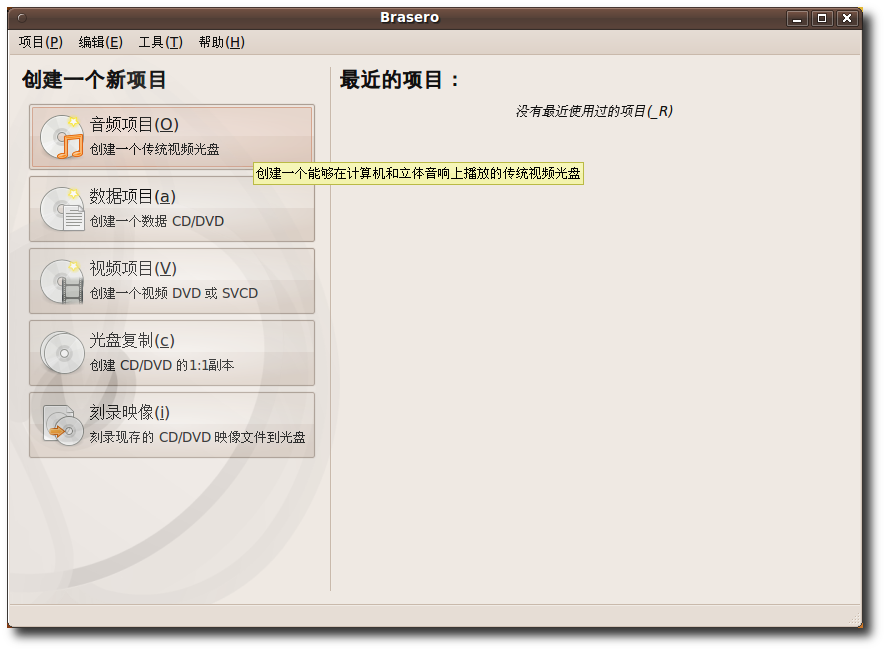Start a new 音频项目(O) audio project

[x=172, y=137]
